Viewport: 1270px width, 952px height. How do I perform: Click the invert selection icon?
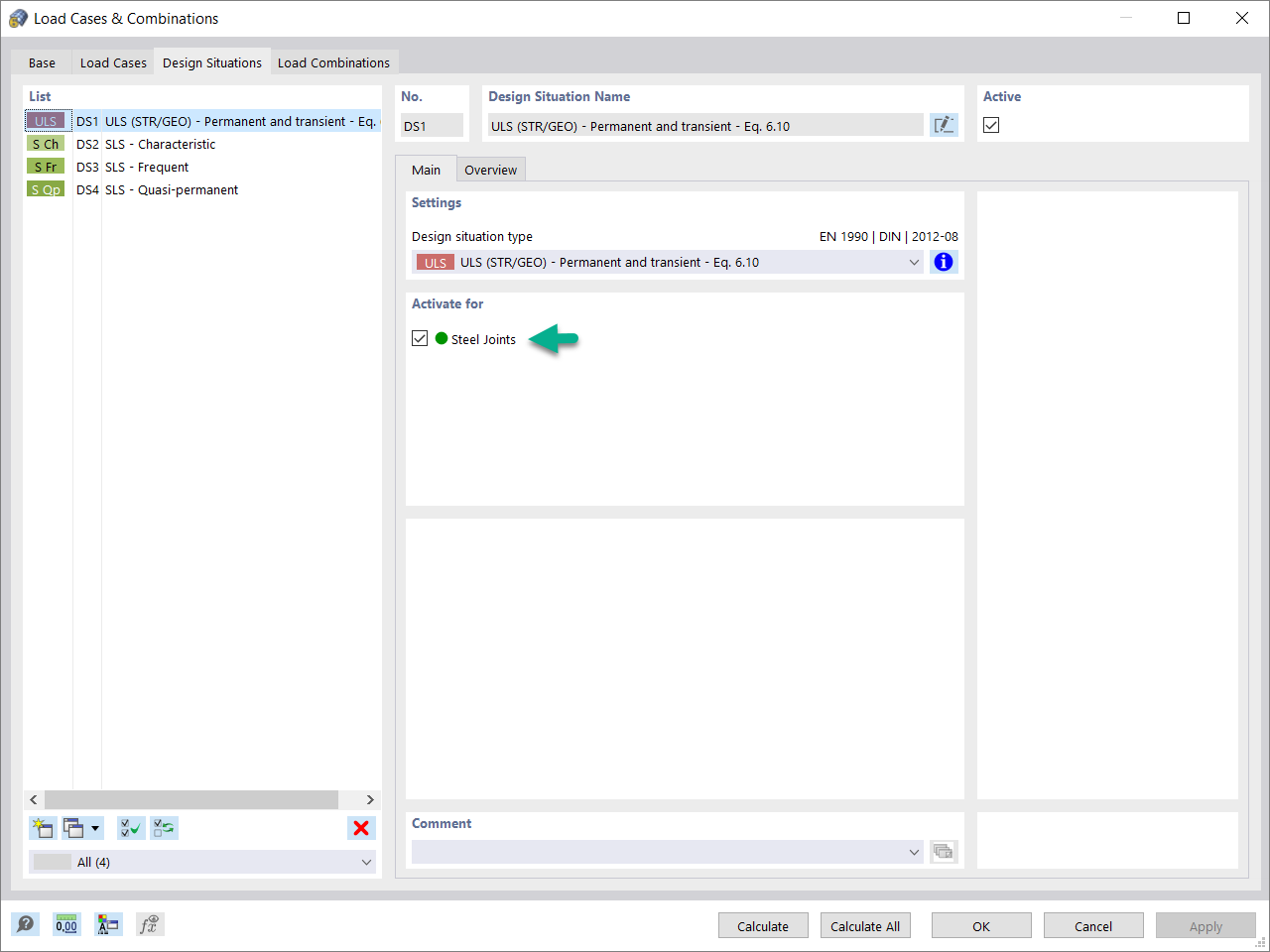click(x=164, y=828)
